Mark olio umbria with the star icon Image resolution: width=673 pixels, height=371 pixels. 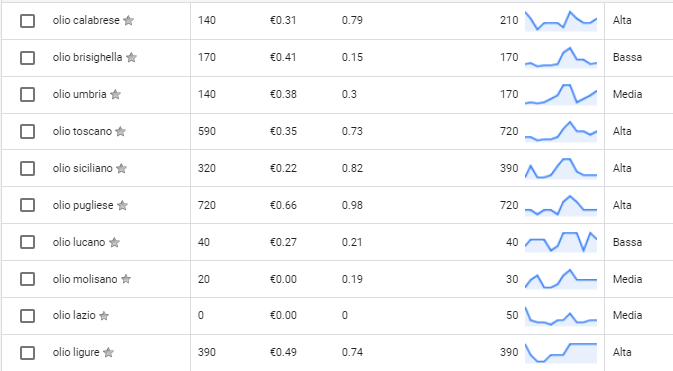pyautogui.click(x=115, y=94)
